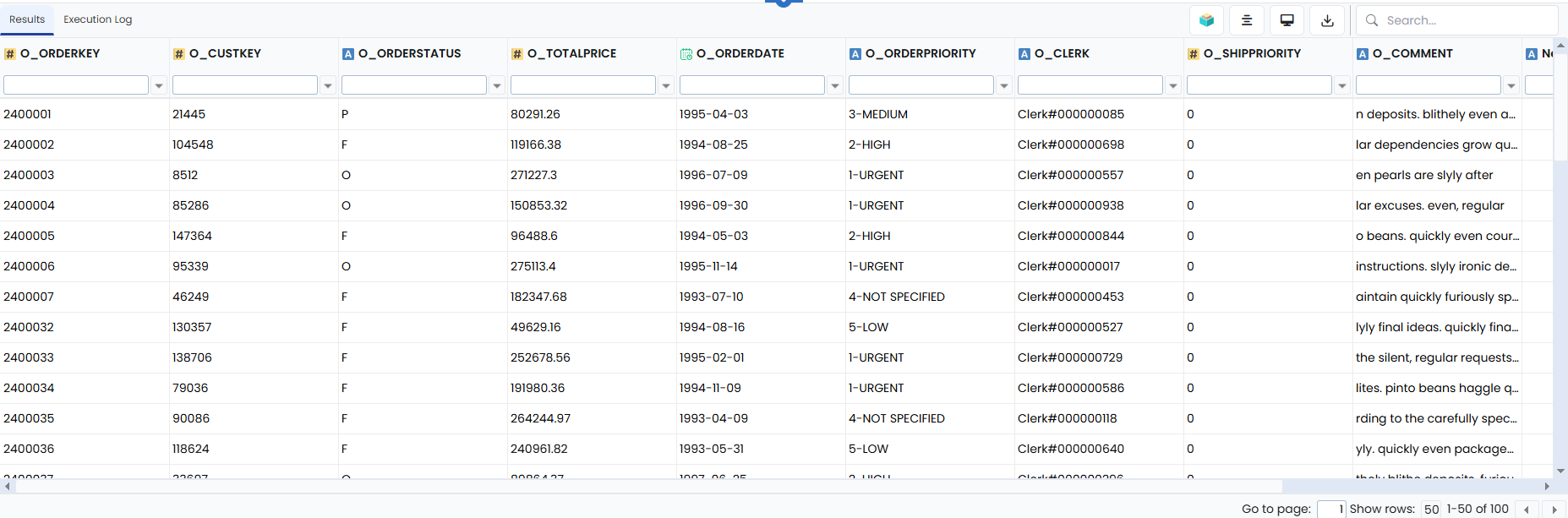The height and width of the screenshot is (518, 1568).
Task: Open the O_CLERK filter dropdown arrow
Action: (1173, 85)
